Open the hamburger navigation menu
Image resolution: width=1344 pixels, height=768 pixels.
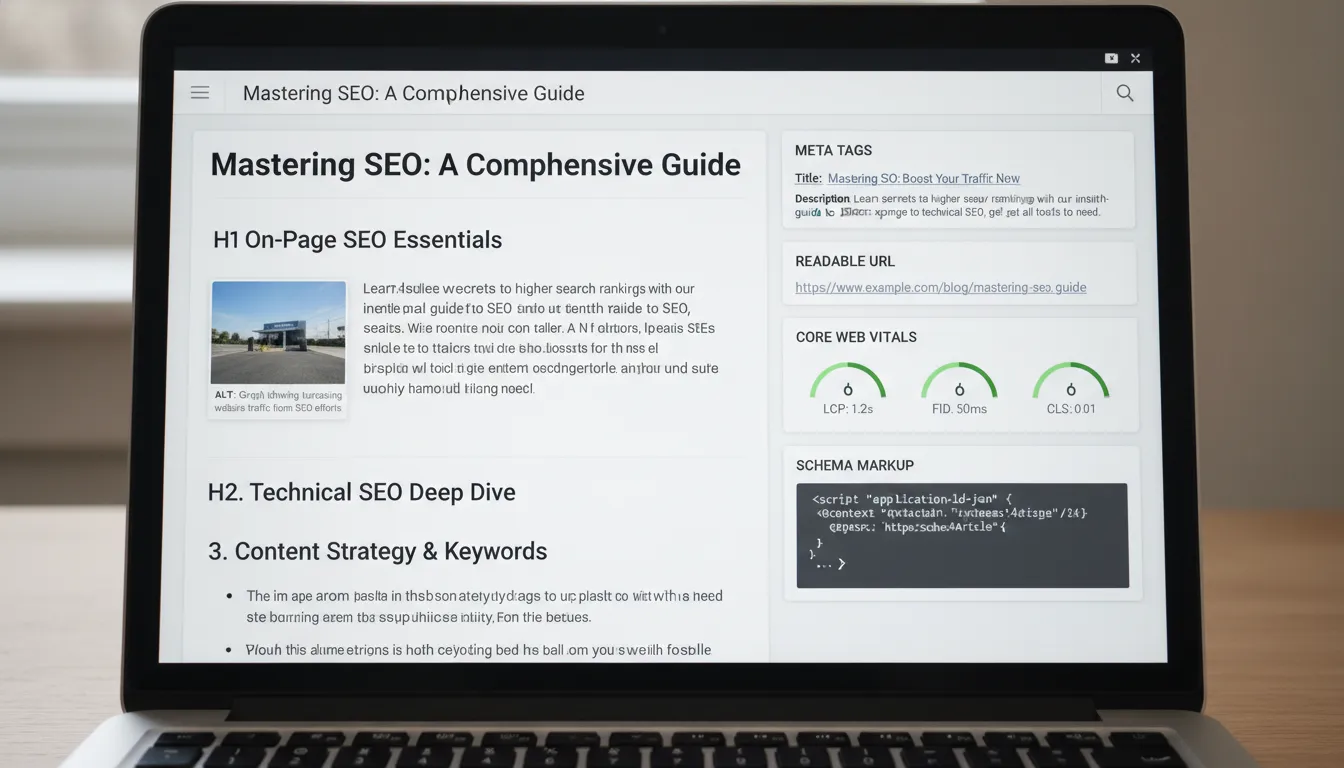pos(199,92)
